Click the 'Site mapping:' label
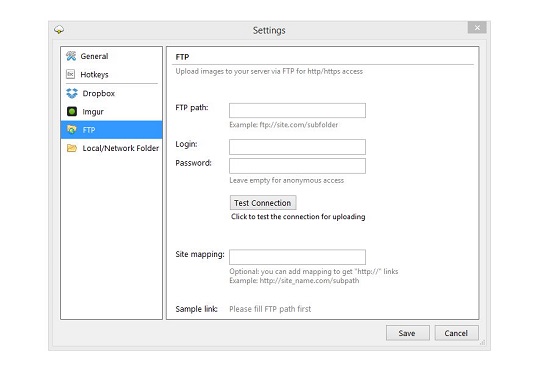This screenshot has width=550, height=372. point(200,254)
